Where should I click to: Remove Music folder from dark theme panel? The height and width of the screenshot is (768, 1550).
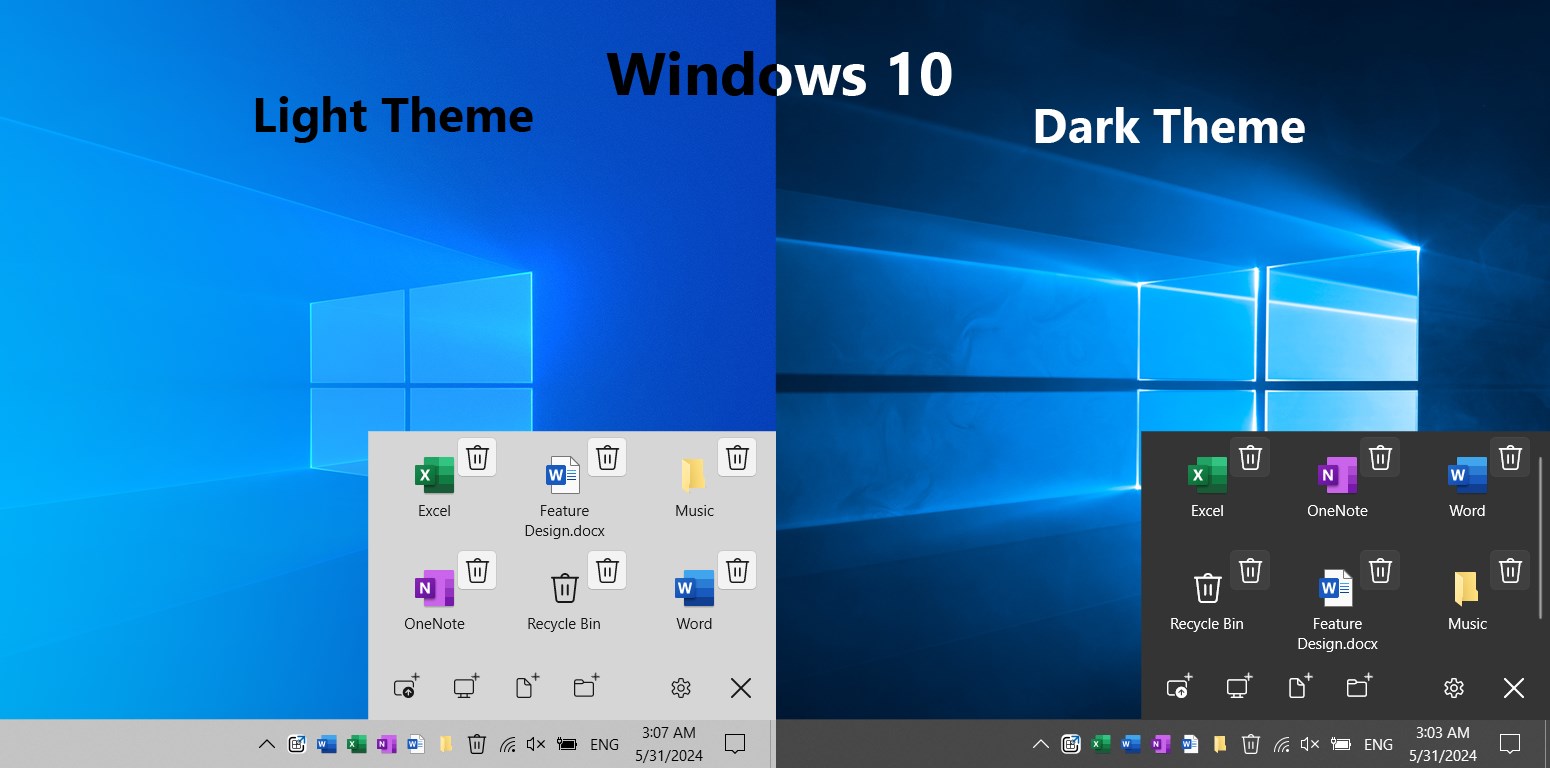tap(1510, 570)
